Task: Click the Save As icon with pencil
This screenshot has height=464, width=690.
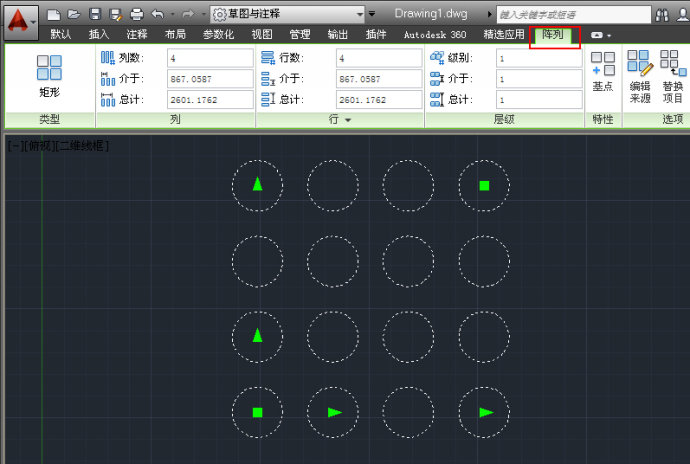Action: 116,15
